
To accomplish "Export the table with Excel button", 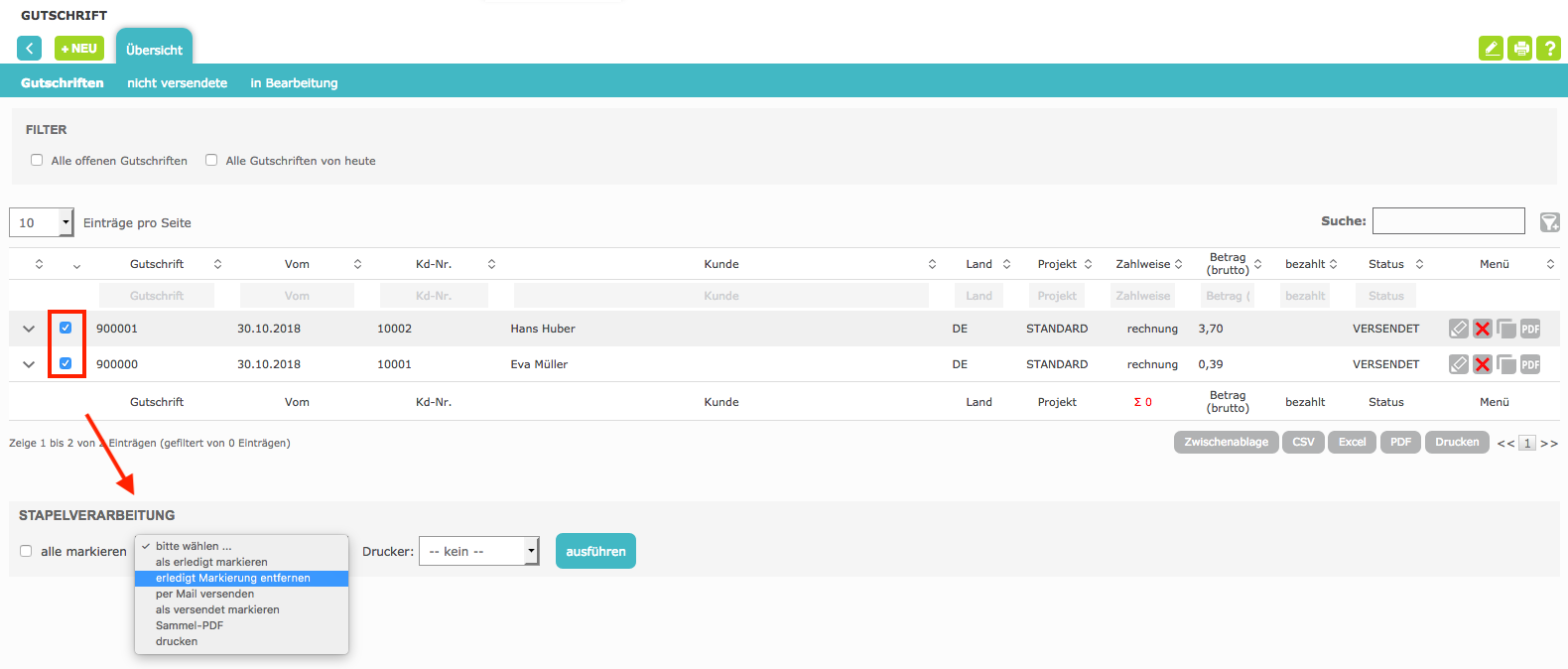I will (x=1352, y=443).
